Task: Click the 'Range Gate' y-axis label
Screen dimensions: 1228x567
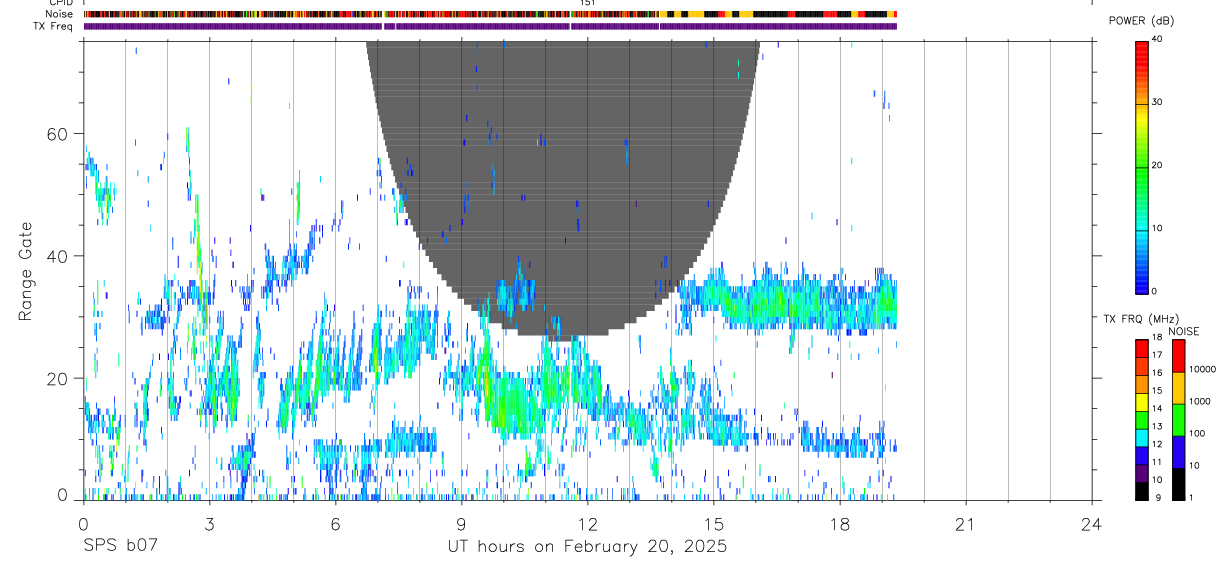Action: (x=26, y=271)
